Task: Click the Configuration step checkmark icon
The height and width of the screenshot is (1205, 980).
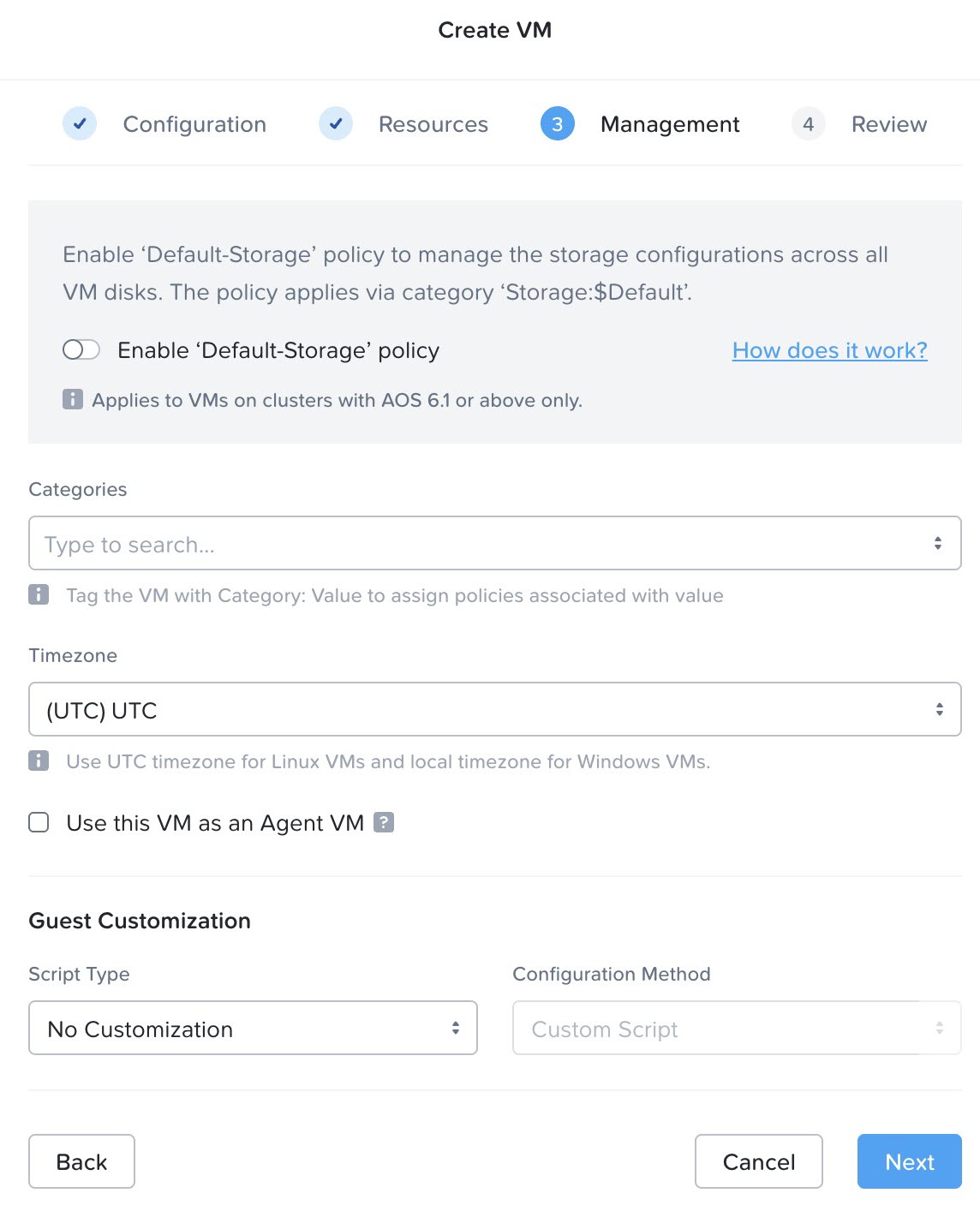Action: click(x=80, y=123)
